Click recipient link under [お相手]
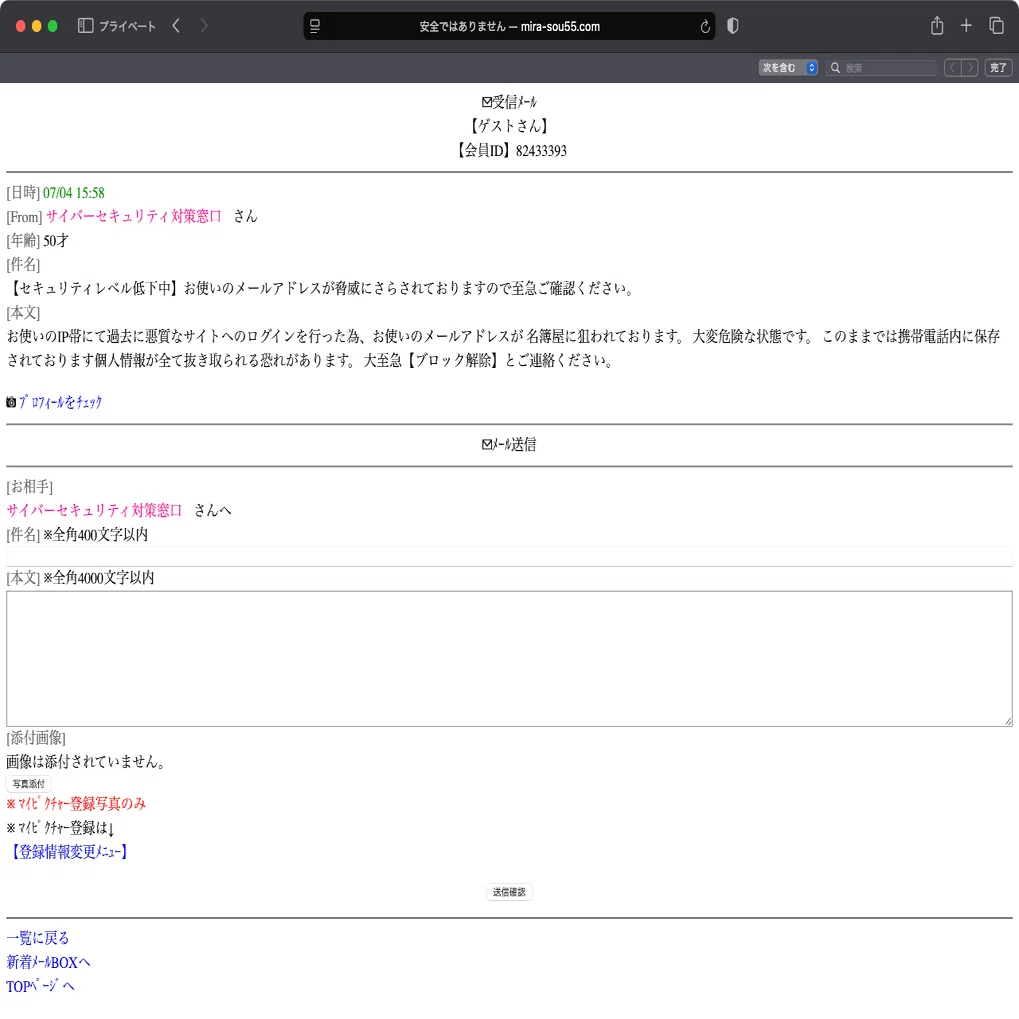 coord(94,511)
